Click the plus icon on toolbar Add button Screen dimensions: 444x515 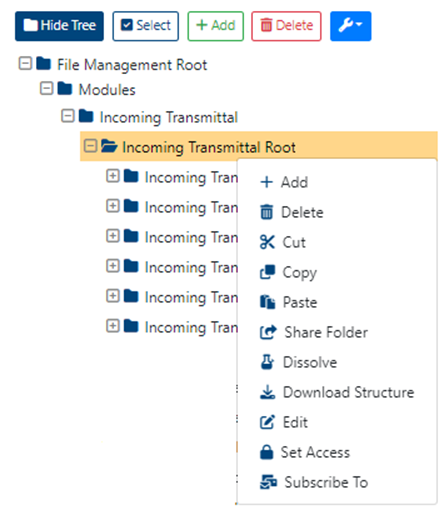click(202, 25)
